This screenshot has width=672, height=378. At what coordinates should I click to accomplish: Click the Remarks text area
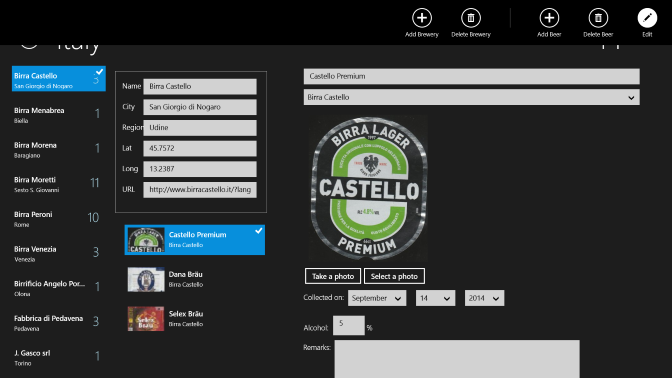point(457,359)
